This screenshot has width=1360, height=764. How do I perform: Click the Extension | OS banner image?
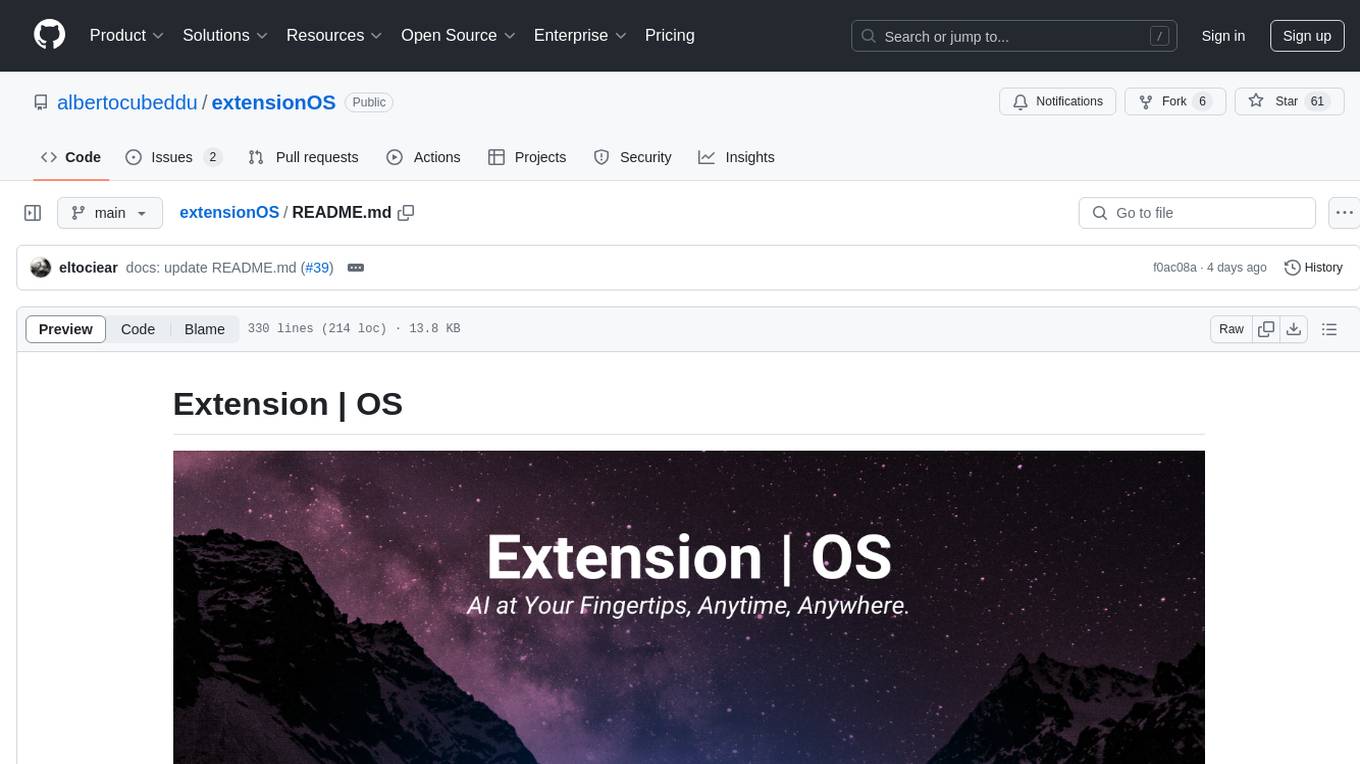(689, 607)
